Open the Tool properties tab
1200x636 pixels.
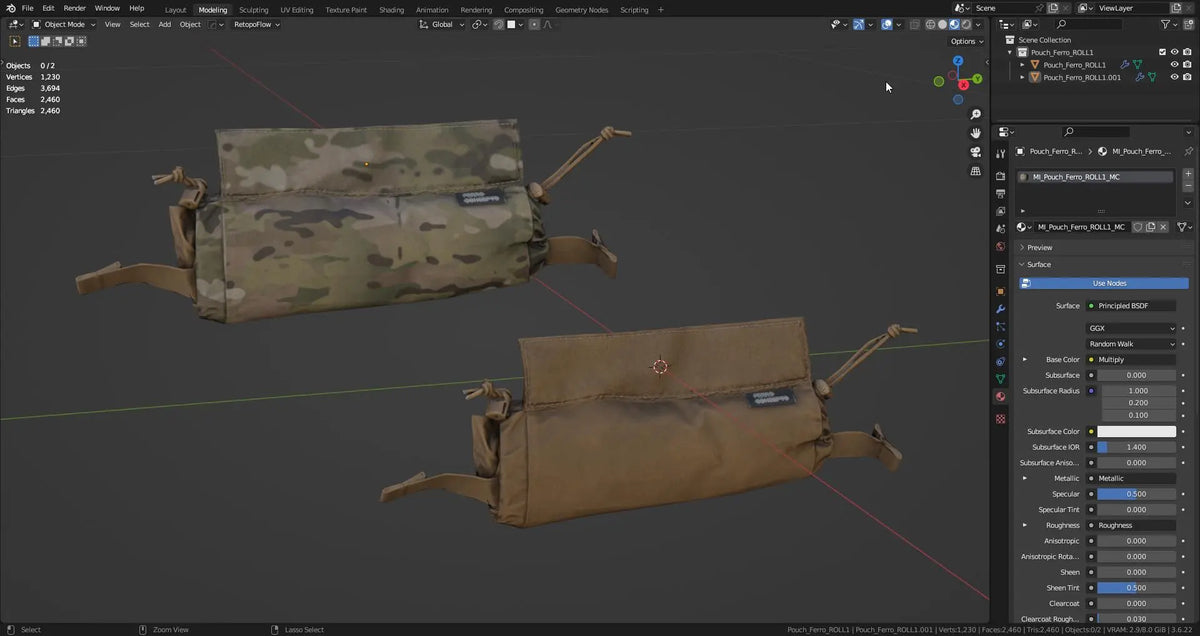click(1000, 154)
